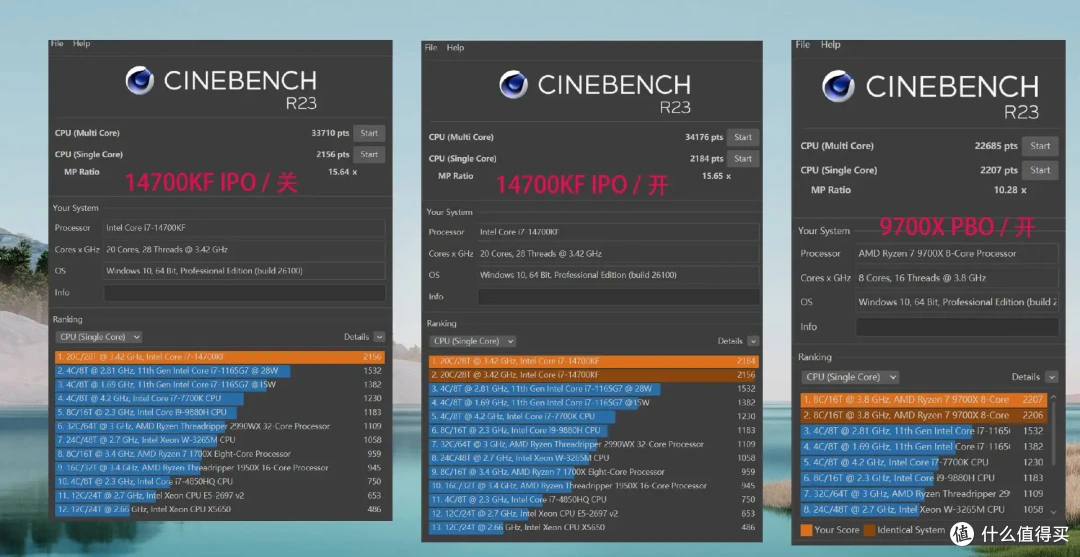Open CPU (Single Core) ranking dropdown, 9700X window
Screen dimensions: 1080x557
click(850, 377)
